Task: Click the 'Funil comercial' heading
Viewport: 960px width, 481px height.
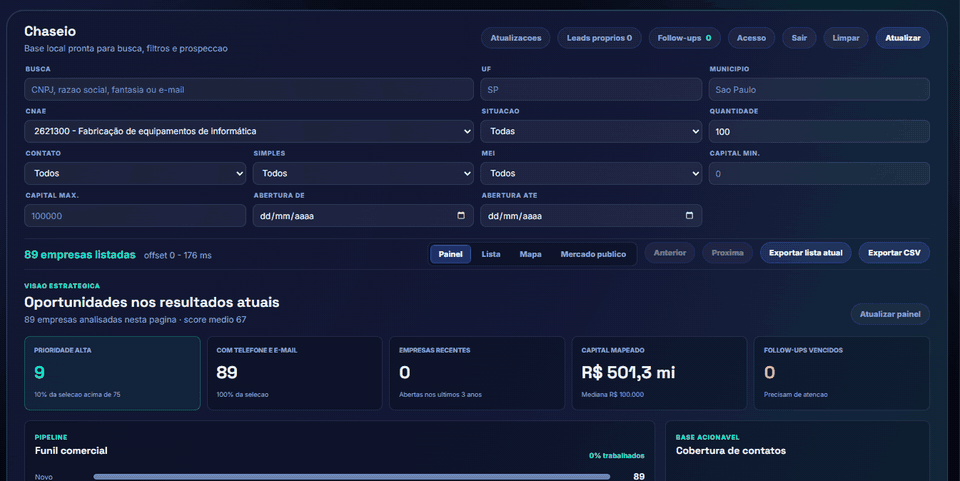Action: click(x=71, y=450)
